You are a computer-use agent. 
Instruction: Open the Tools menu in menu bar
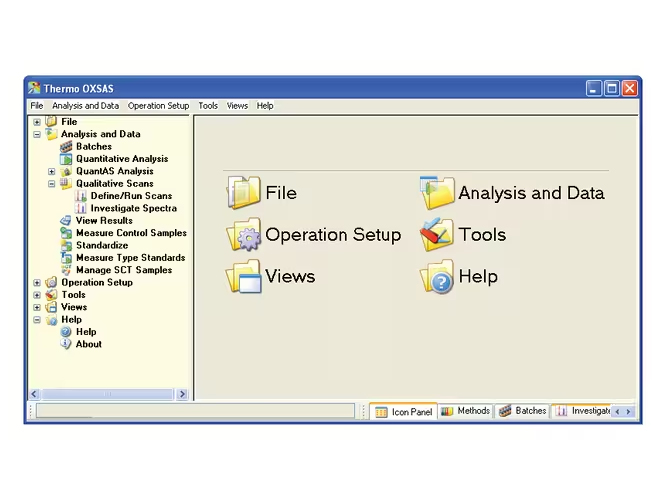point(208,106)
